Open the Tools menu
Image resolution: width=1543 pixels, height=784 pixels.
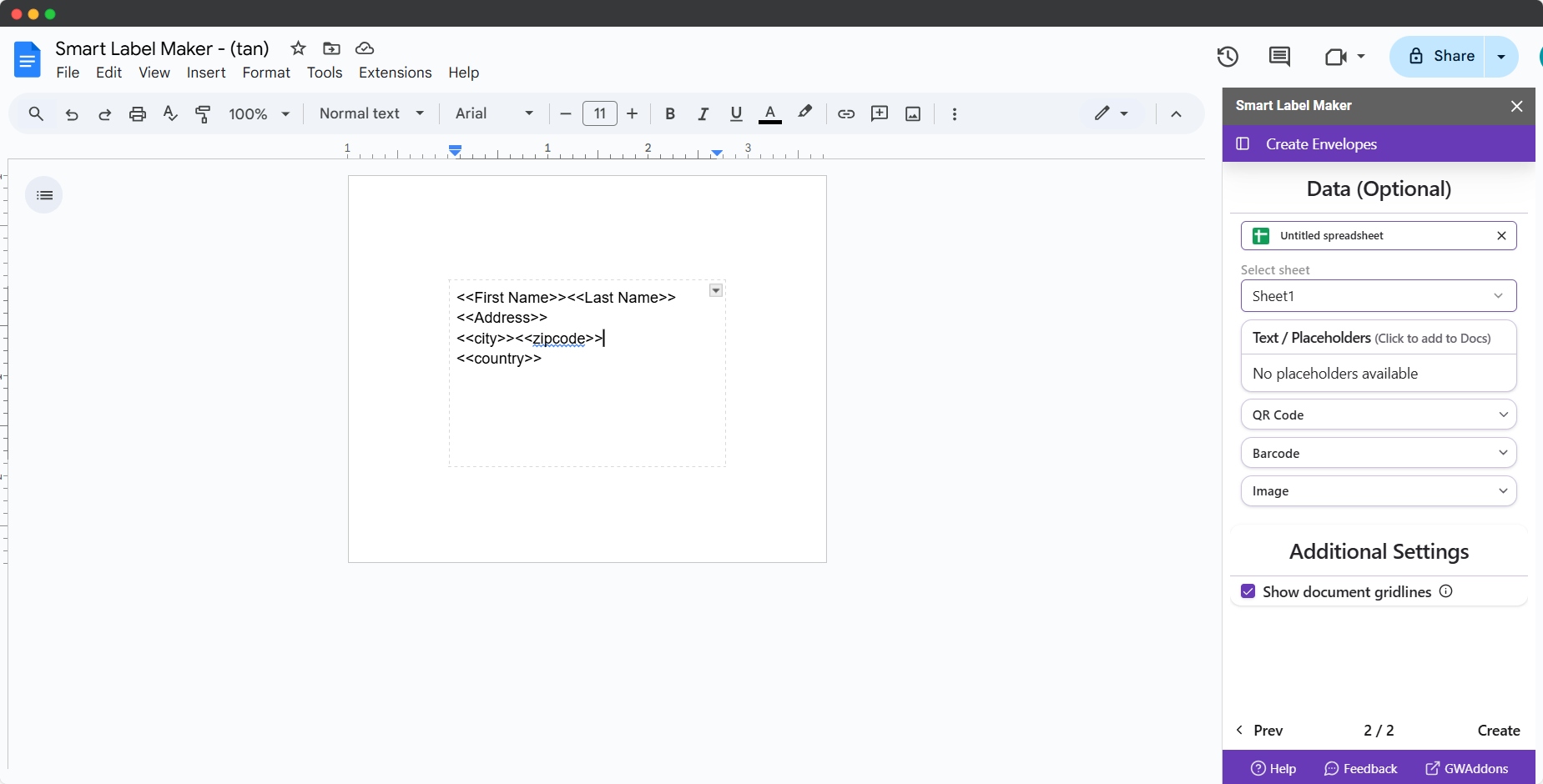325,73
